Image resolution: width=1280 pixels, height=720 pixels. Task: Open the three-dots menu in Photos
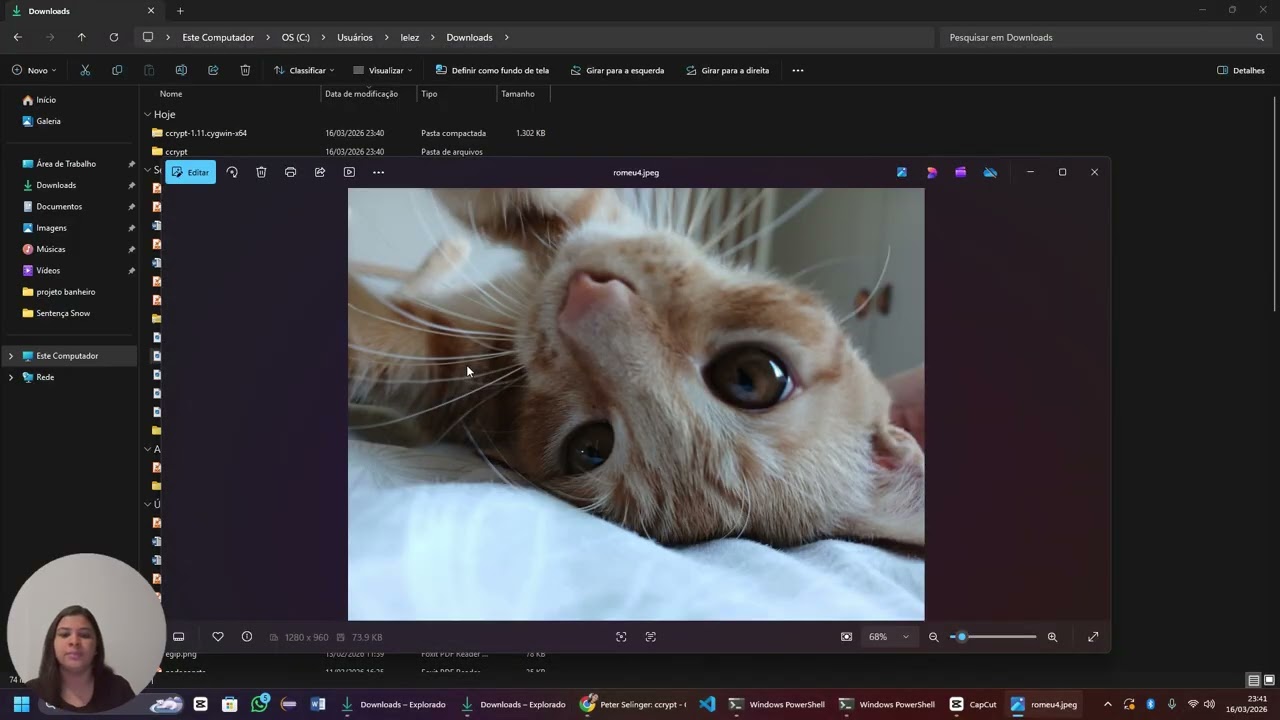click(x=378, y=172)
